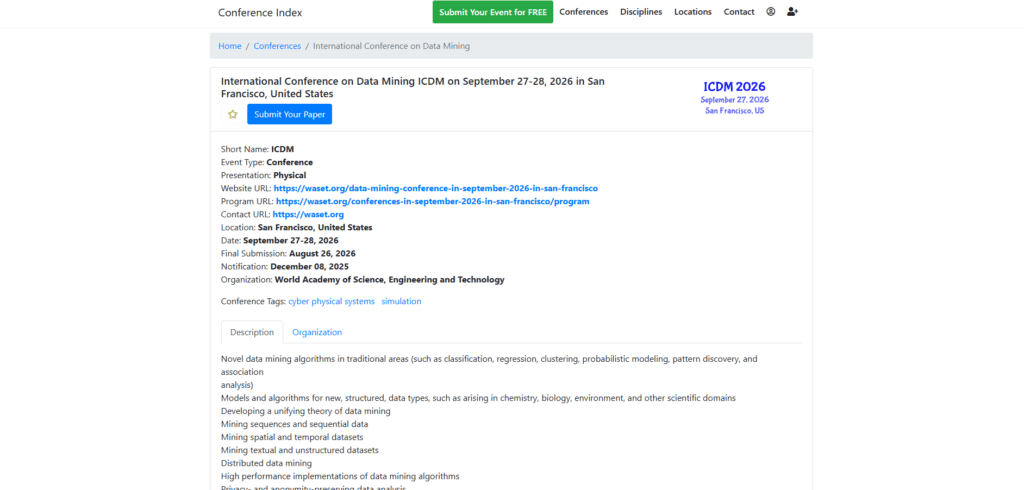The height and width of the screenshot is (490, 1024).
Task: Click 'World Academy of Science, Engineering and Technology'
Action: pyautogui.click(x=390, y=280)
